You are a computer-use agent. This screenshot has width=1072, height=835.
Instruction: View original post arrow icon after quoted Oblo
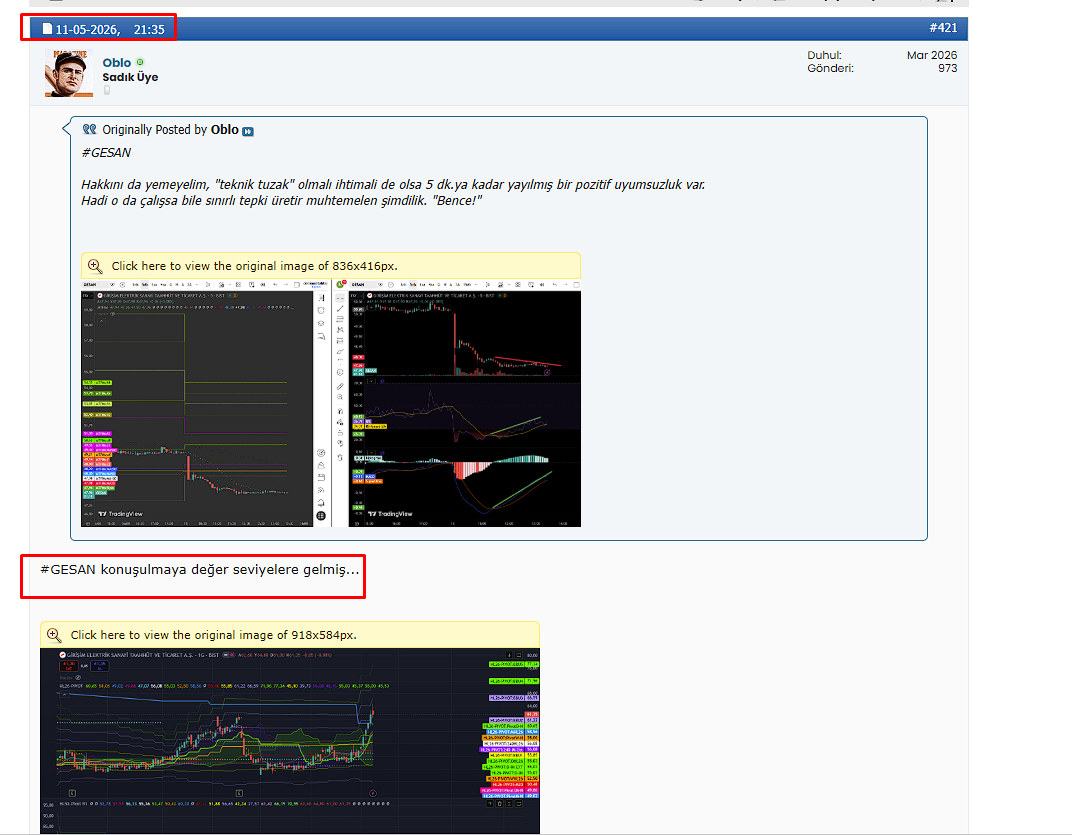pyautogui.click(x=248, y=131)
